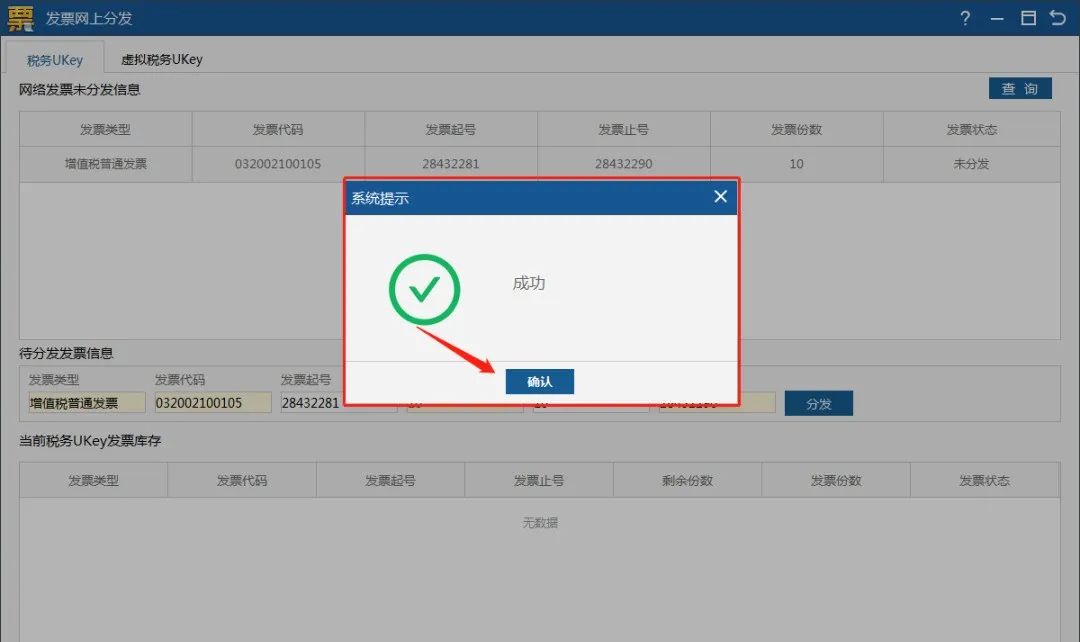
Task: Switch to the 税务UKey tab
Action: 54,60
